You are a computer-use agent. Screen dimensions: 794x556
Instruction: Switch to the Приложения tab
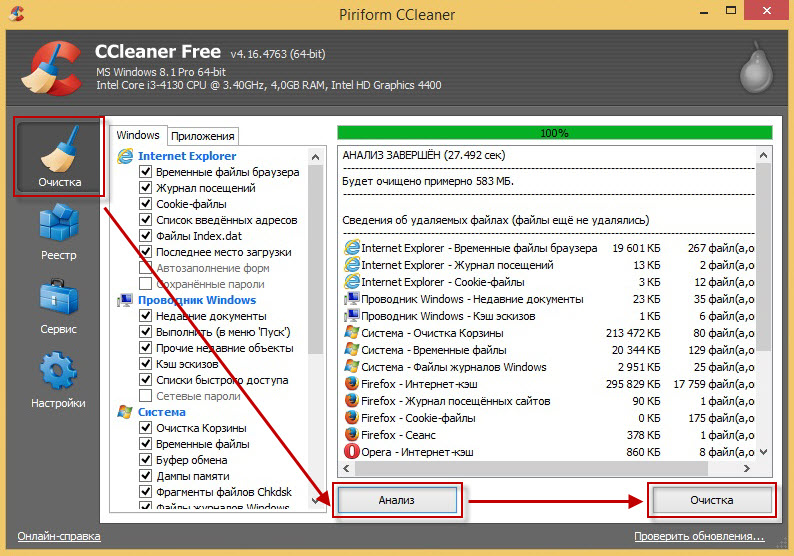[203, 136]
